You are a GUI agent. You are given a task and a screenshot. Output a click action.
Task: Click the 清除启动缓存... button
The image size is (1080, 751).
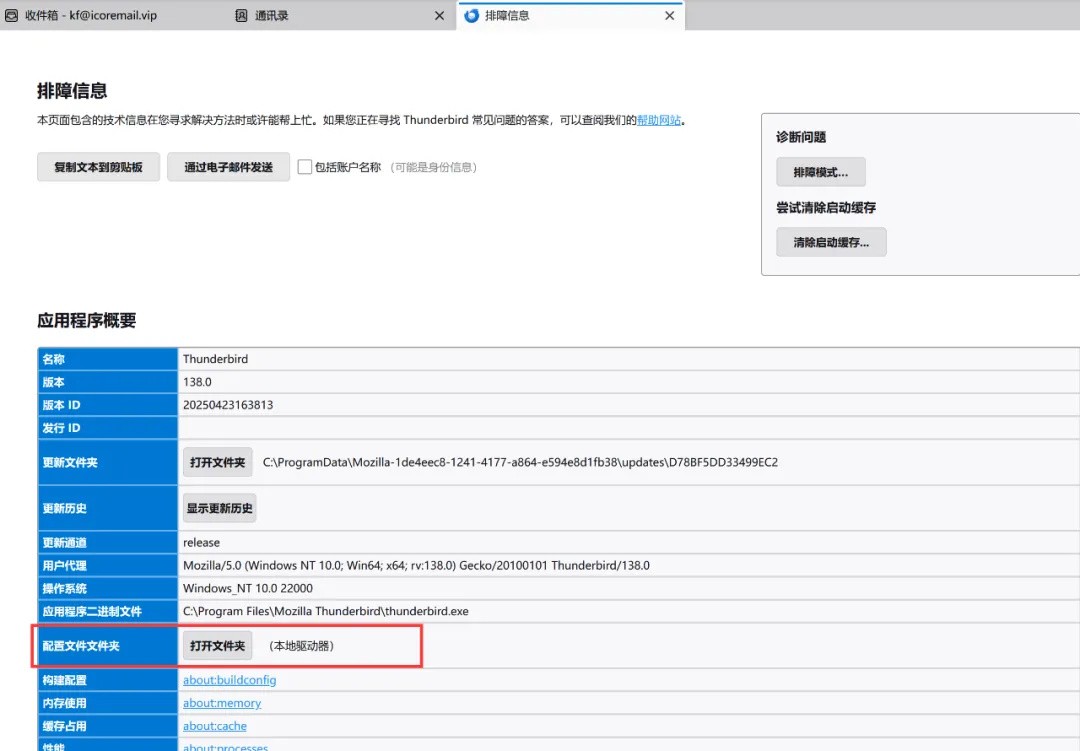point(831,242)
